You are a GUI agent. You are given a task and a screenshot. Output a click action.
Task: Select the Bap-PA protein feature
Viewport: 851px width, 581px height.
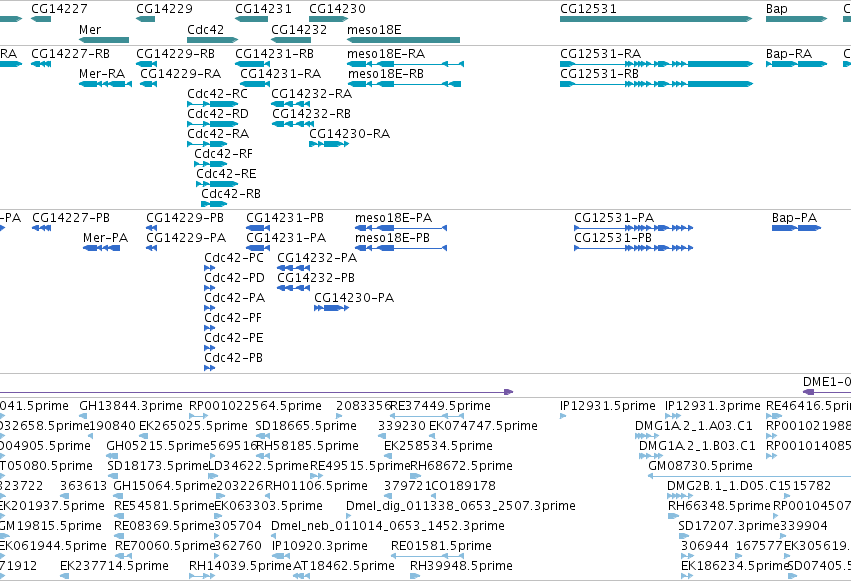[x=796, y=228]
